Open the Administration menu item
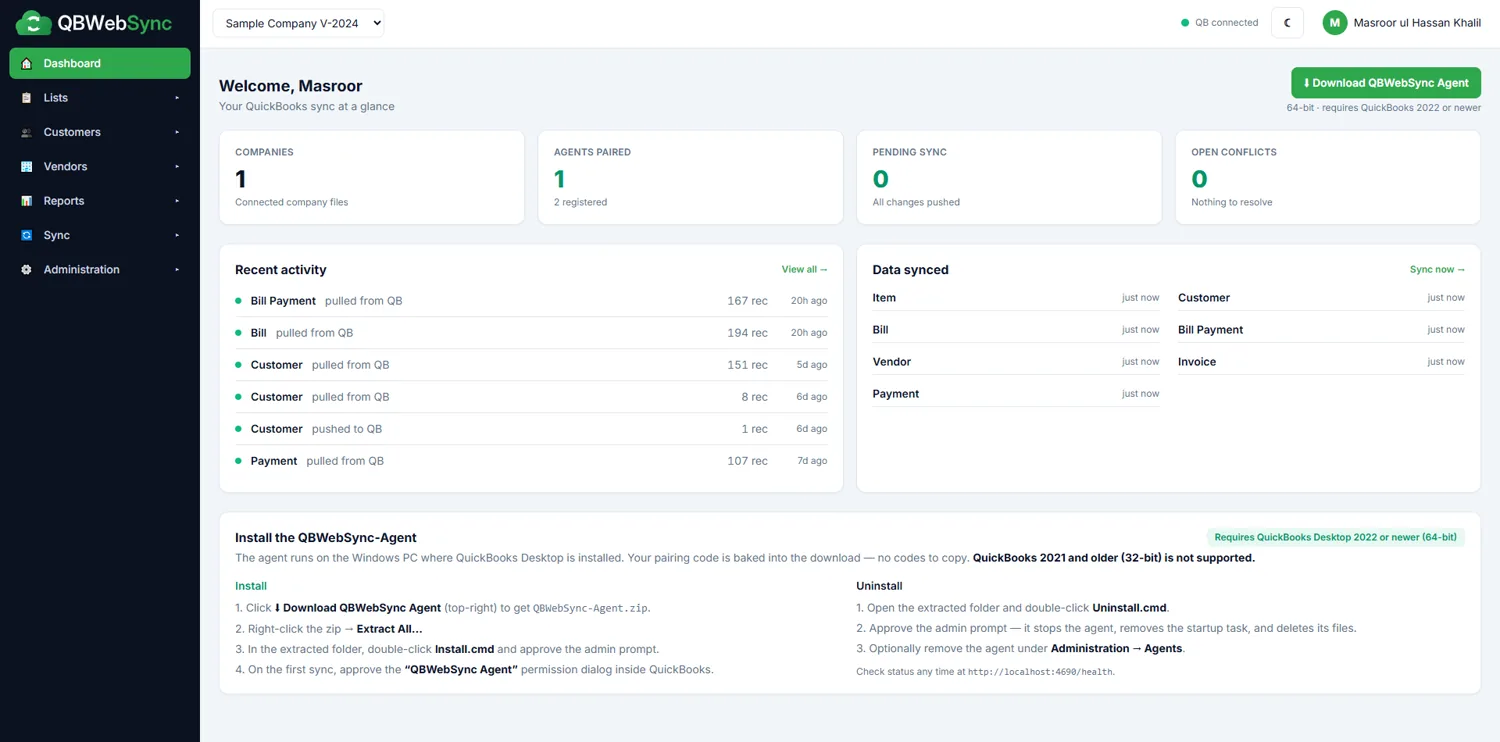Image resolution: width=1500 pixels, height=742 pixels. click(x=100, y=270)
